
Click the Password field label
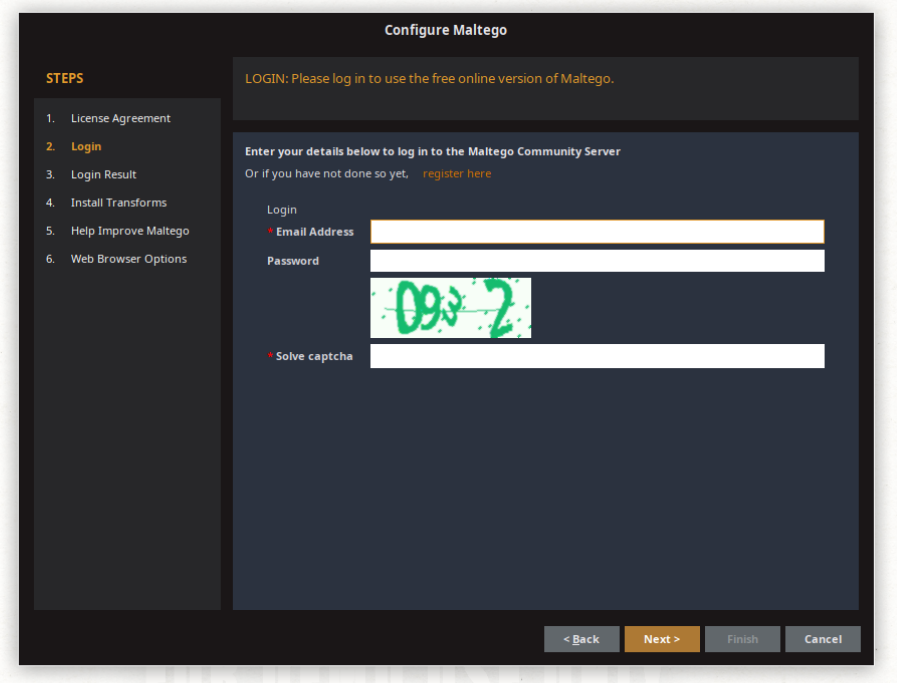click(x=293, y=261)
